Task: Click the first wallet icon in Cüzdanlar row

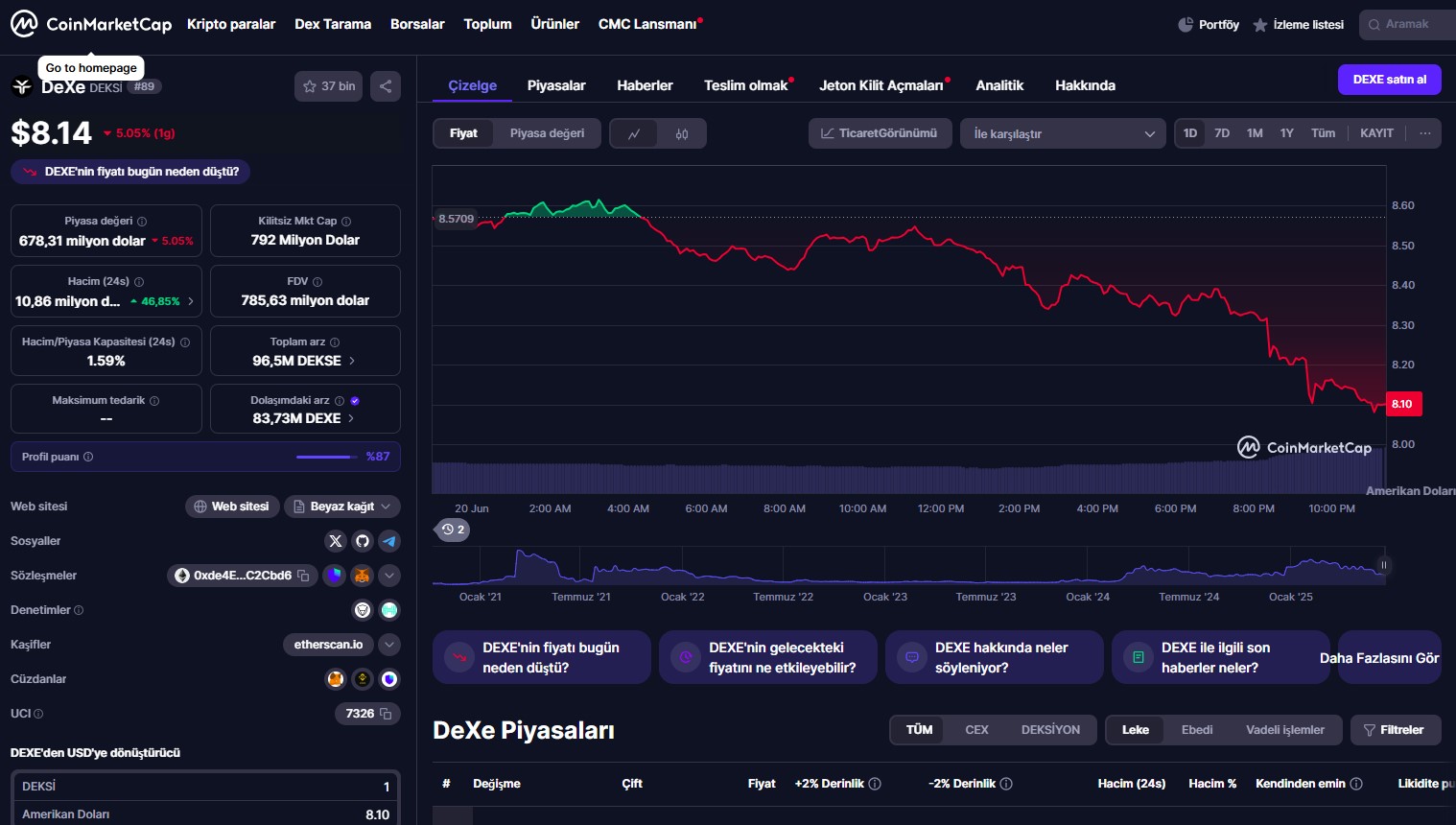Action: (x=336, y=679)
